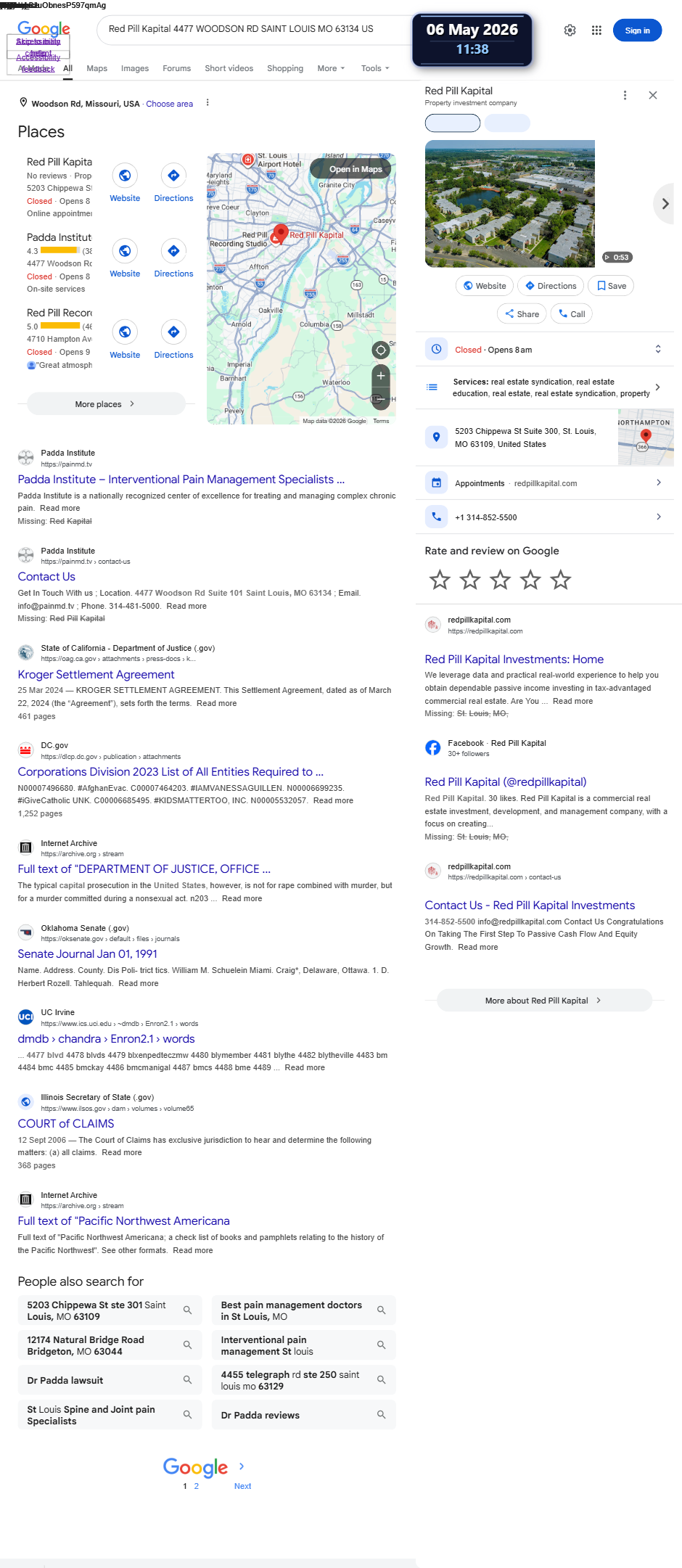The height and width of the screenshot is (1568, 682).
Task: Click the Sign in button
Action: 638,30
